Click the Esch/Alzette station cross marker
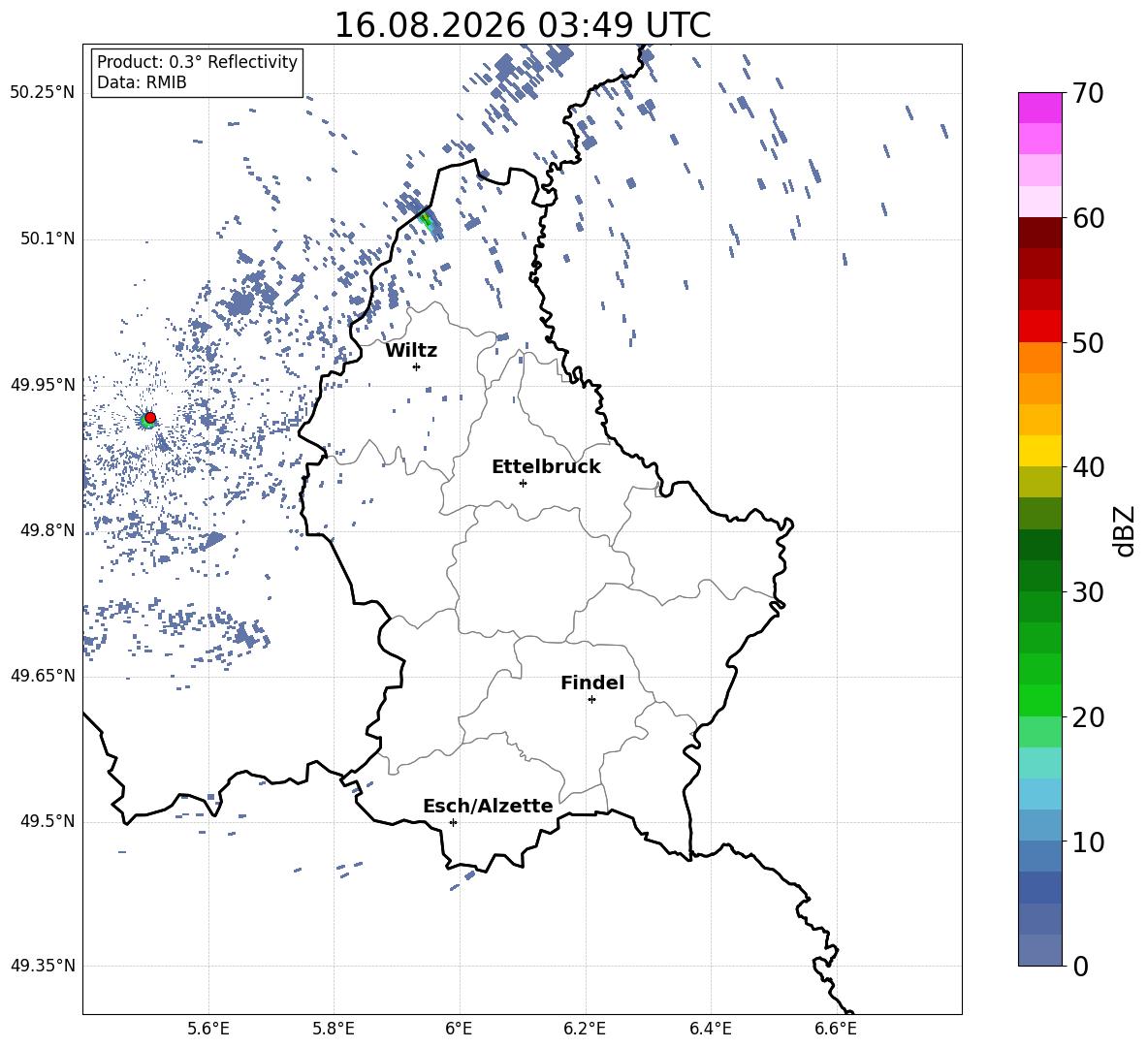The width and height of the screenshot is (1148, 1048). point(453,822)
